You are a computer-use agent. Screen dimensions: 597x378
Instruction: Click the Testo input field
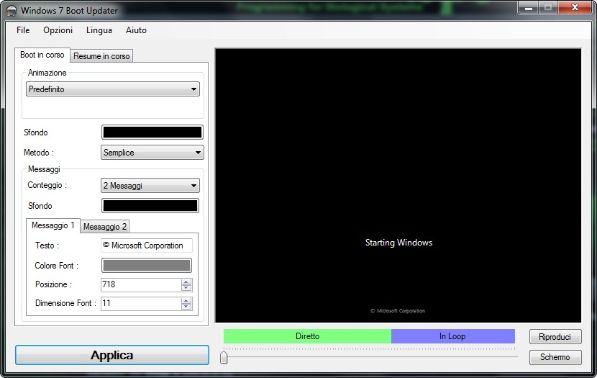pyautogui.click(x=147, y=246)
